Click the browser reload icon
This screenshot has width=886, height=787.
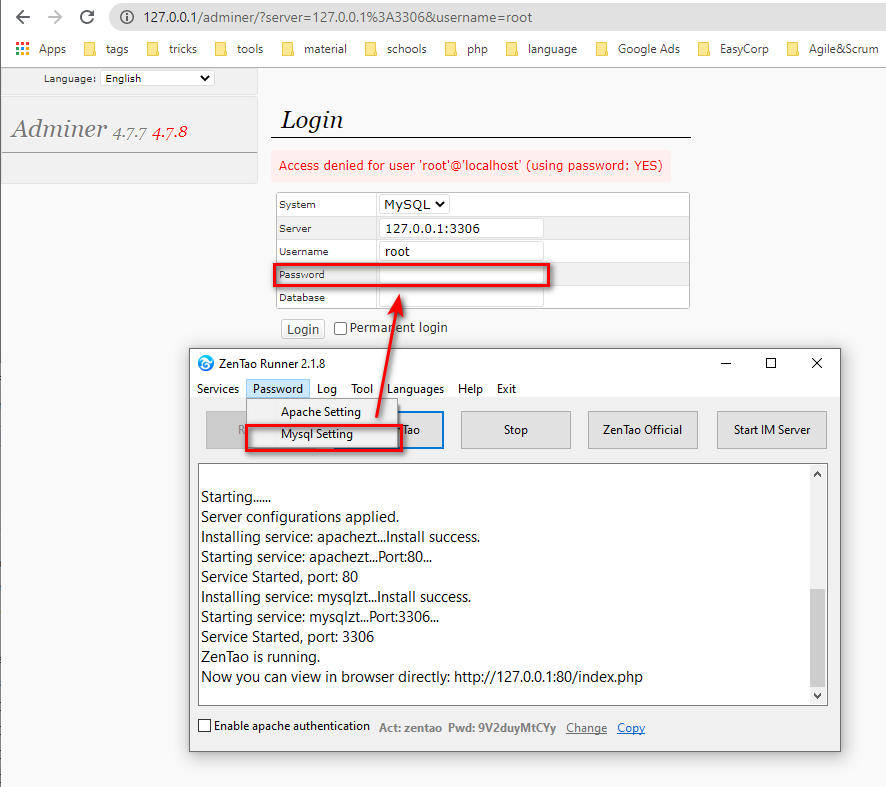click(x=87, y=17)
